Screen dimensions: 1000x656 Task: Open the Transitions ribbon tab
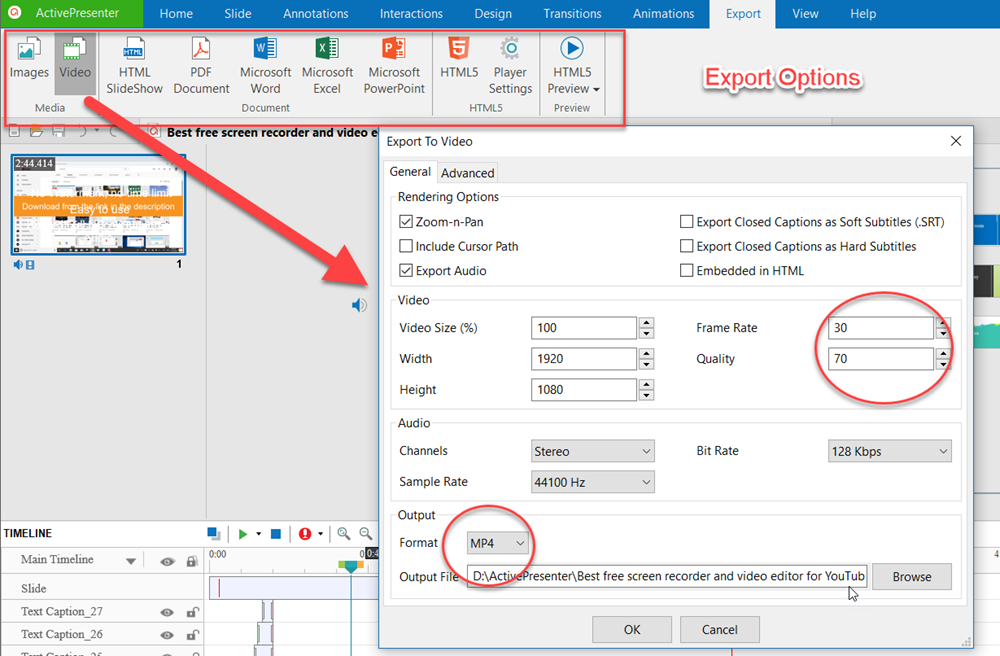click(572, 13)
